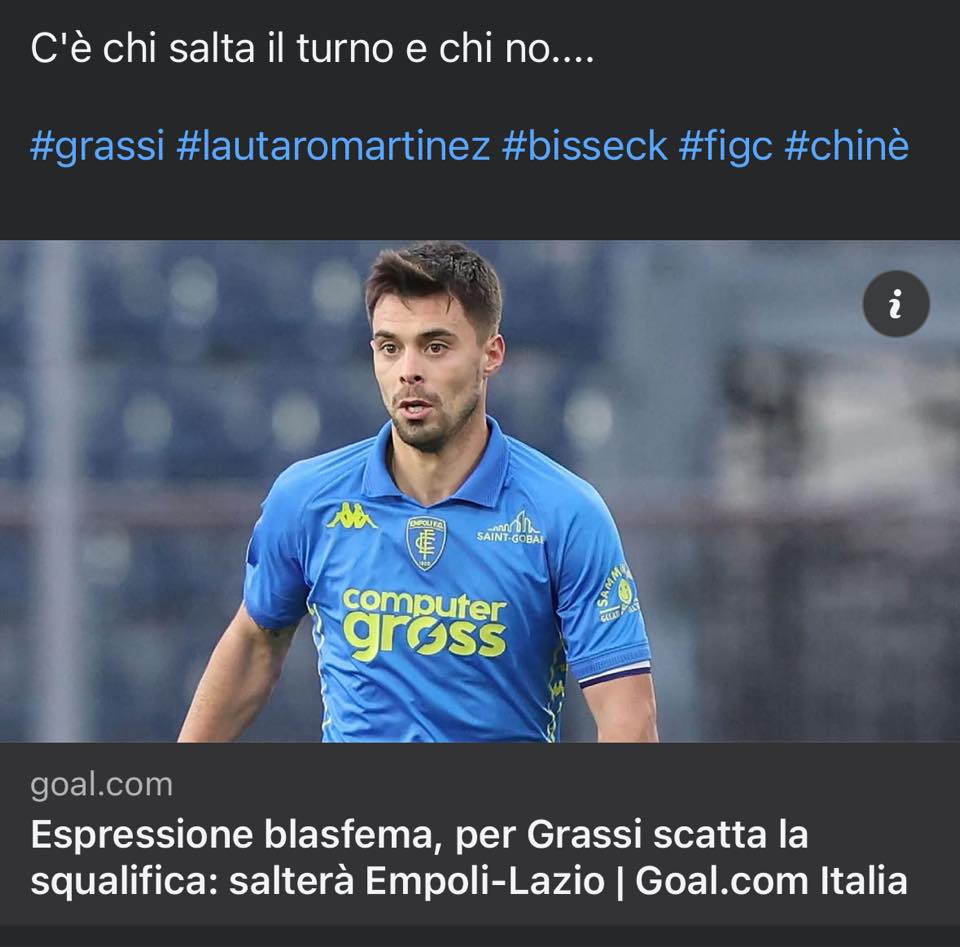Open the #figc hashtag

[x=726, y=146]
